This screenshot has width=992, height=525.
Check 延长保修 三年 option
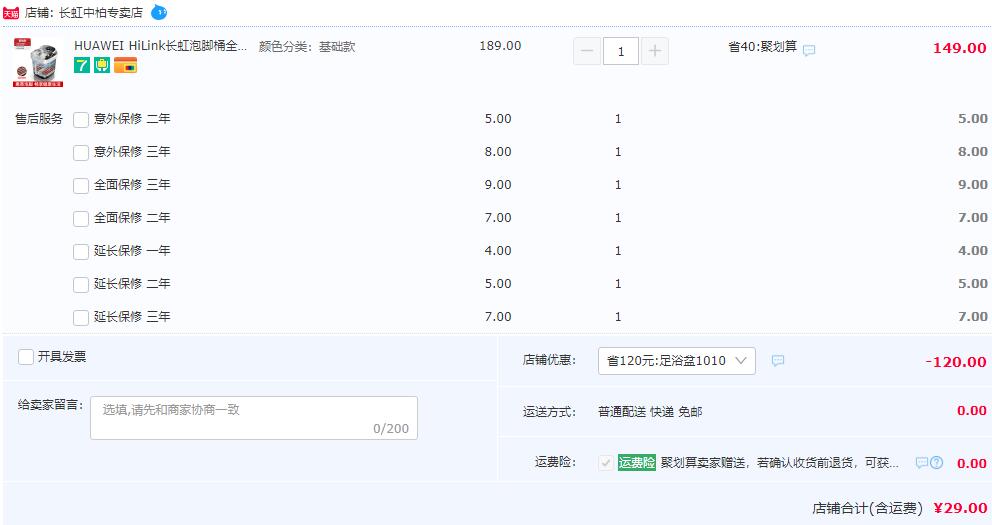point(81,317)
